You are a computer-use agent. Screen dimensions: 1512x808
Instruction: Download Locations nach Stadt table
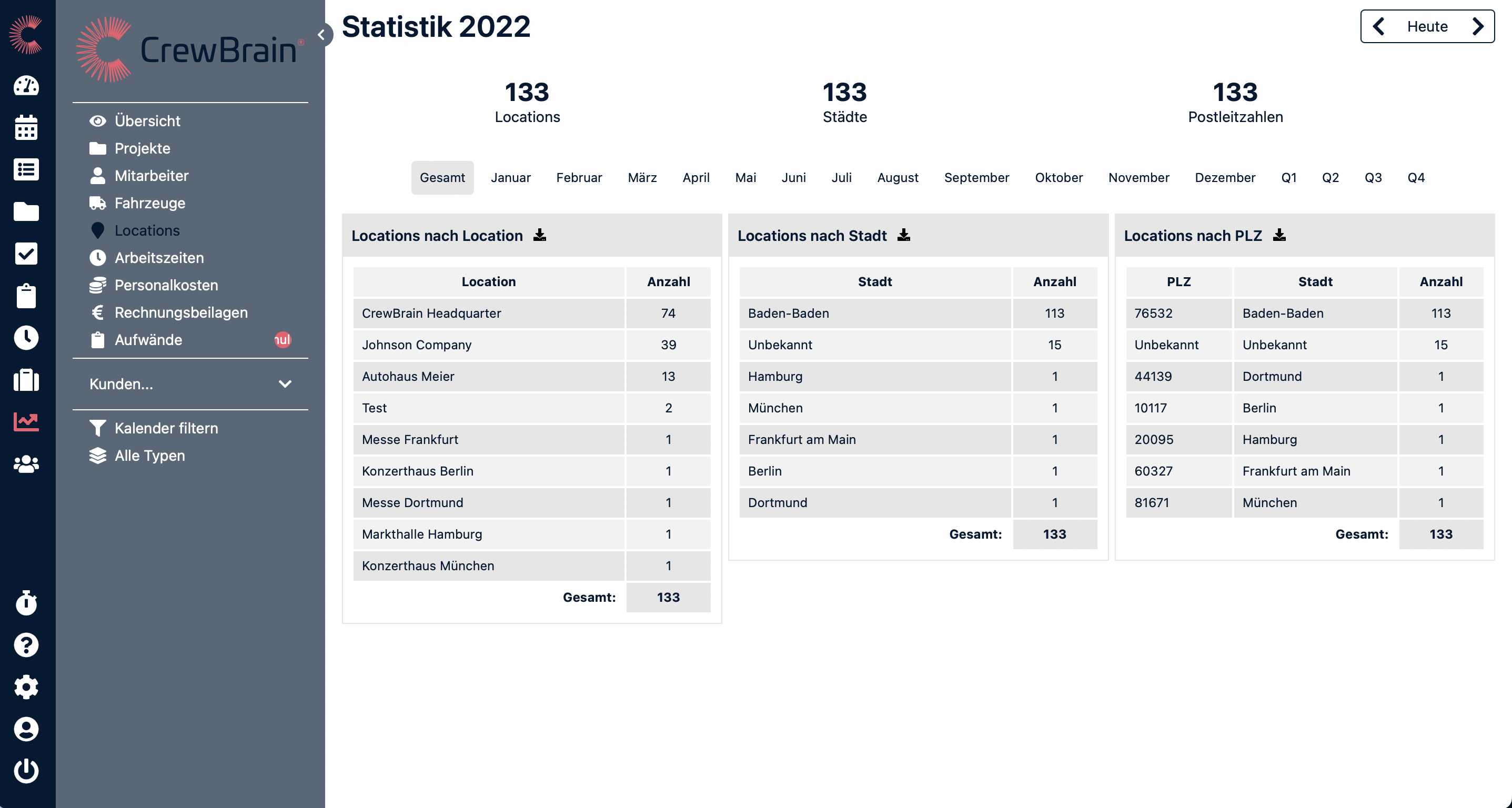[904, 235]
